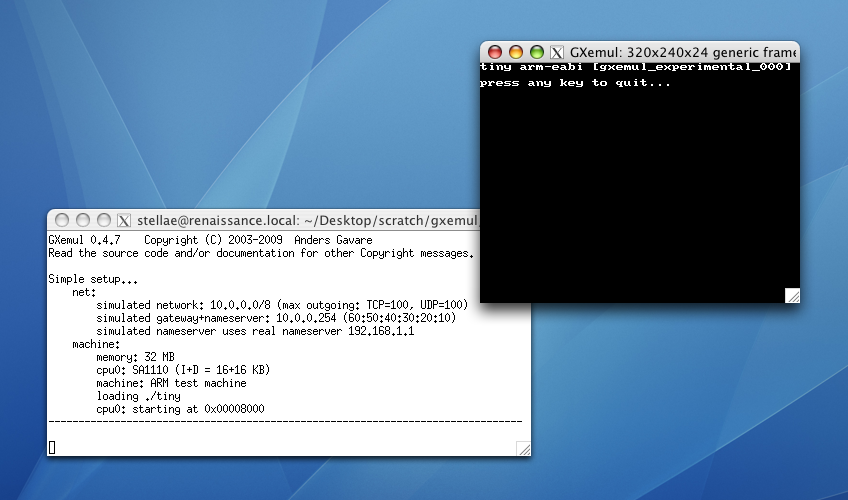Click the X11 icon in GXemul framebuffer title
Viewport: 848px width, 500px height.
pyautogui.click(x=556, y=52)
